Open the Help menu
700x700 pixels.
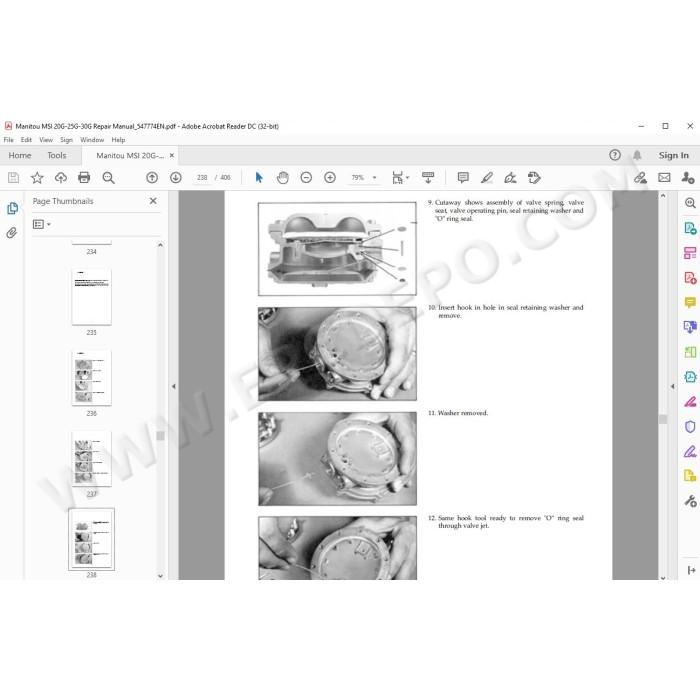pos(118,140)
